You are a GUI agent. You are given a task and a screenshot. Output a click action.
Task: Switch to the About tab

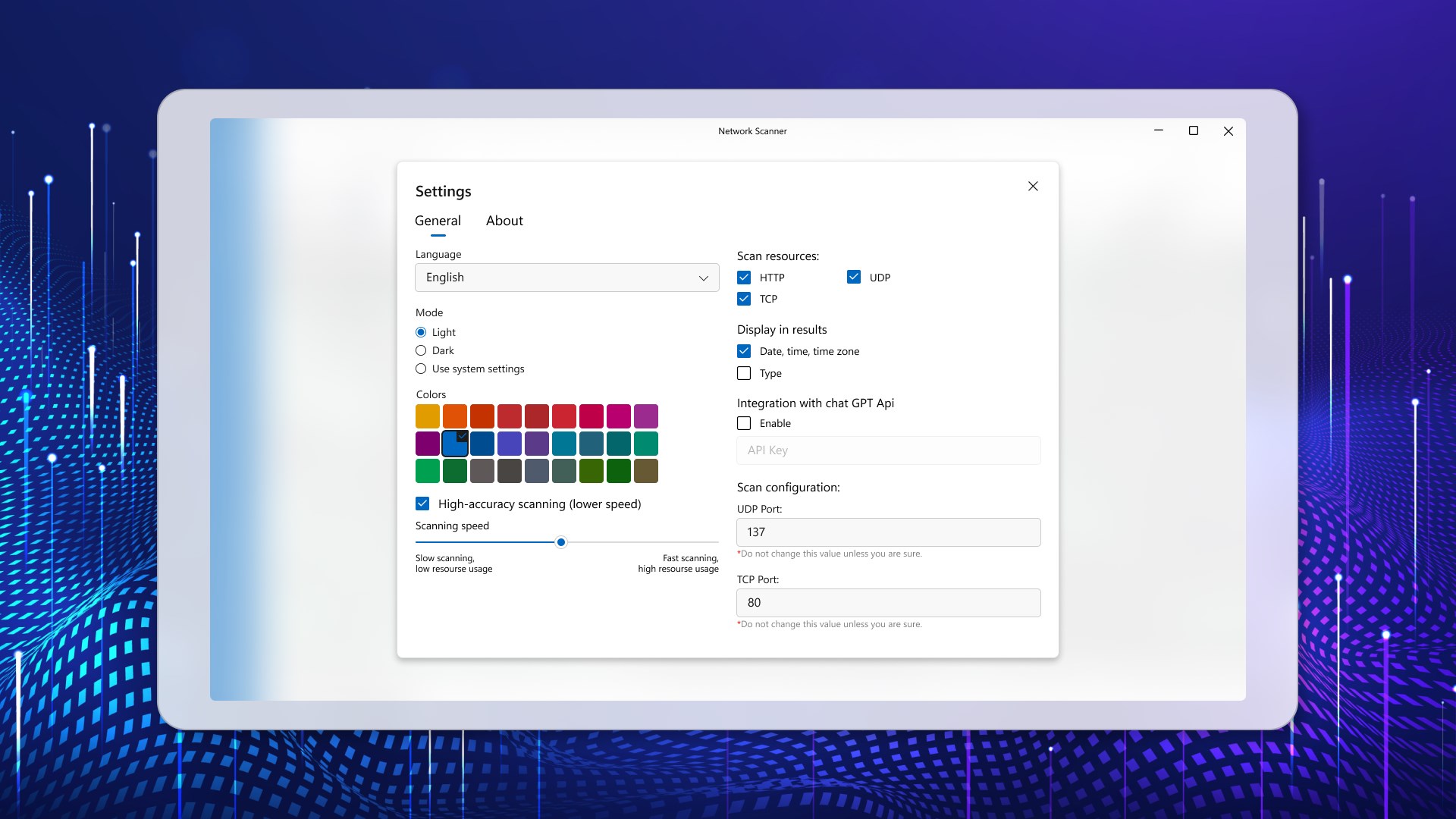point(504,221)
